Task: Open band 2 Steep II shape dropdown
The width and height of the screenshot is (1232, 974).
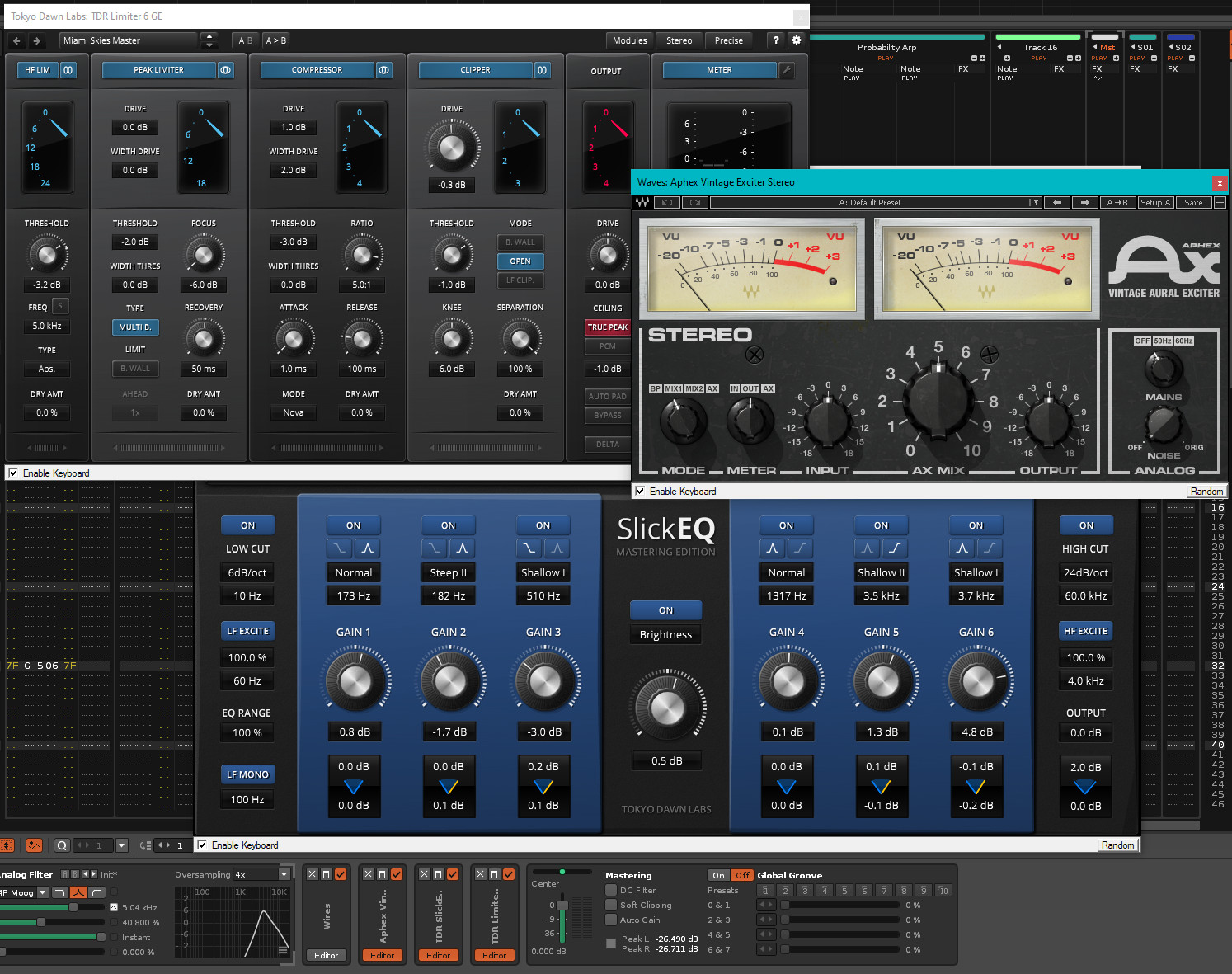Action: pyautogui.click(x=448, y=572)
